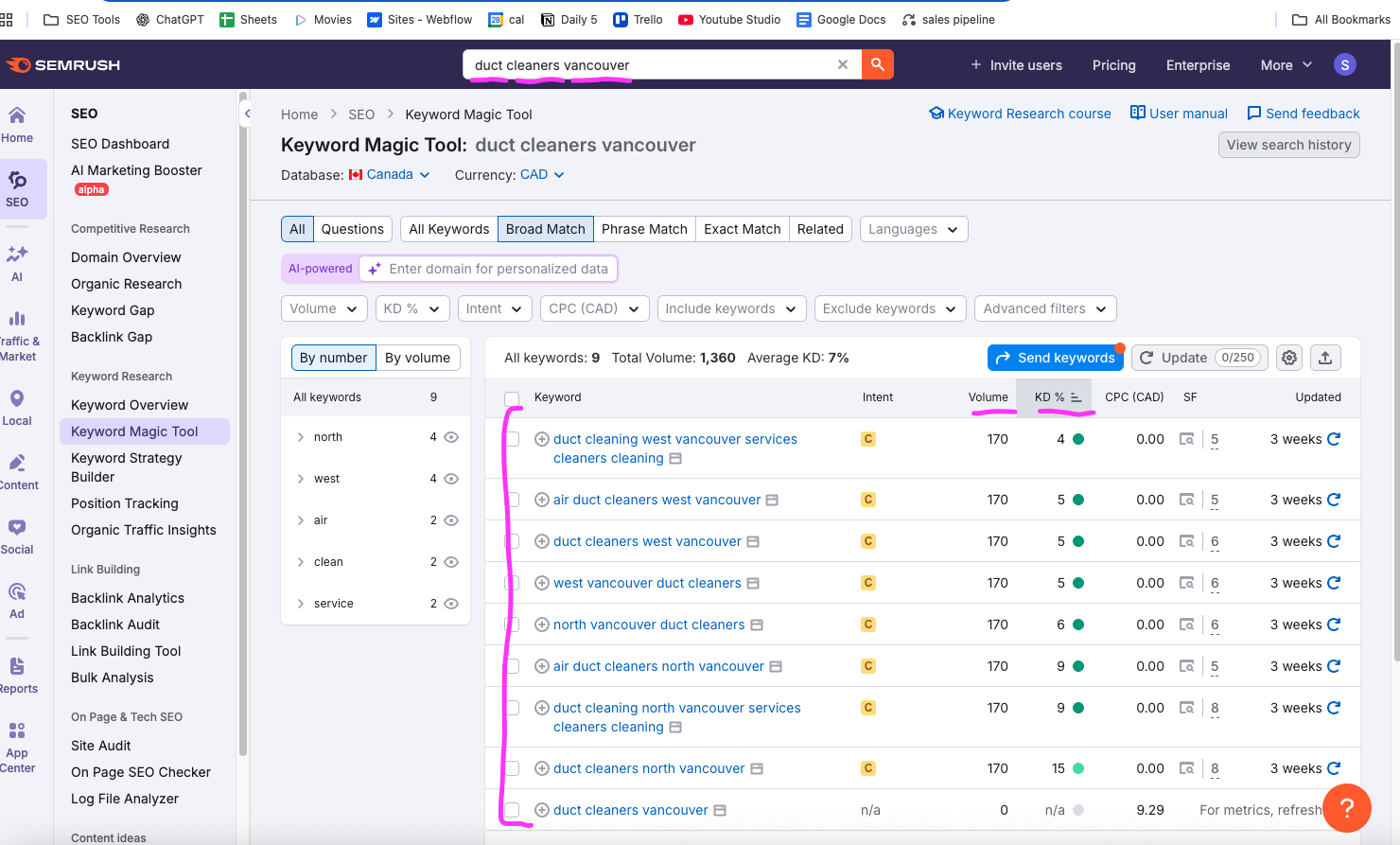Add duct cleaners vancouver to list plus icon
Viewport: 1400px width, 845px height.
[x=542, y=810]
